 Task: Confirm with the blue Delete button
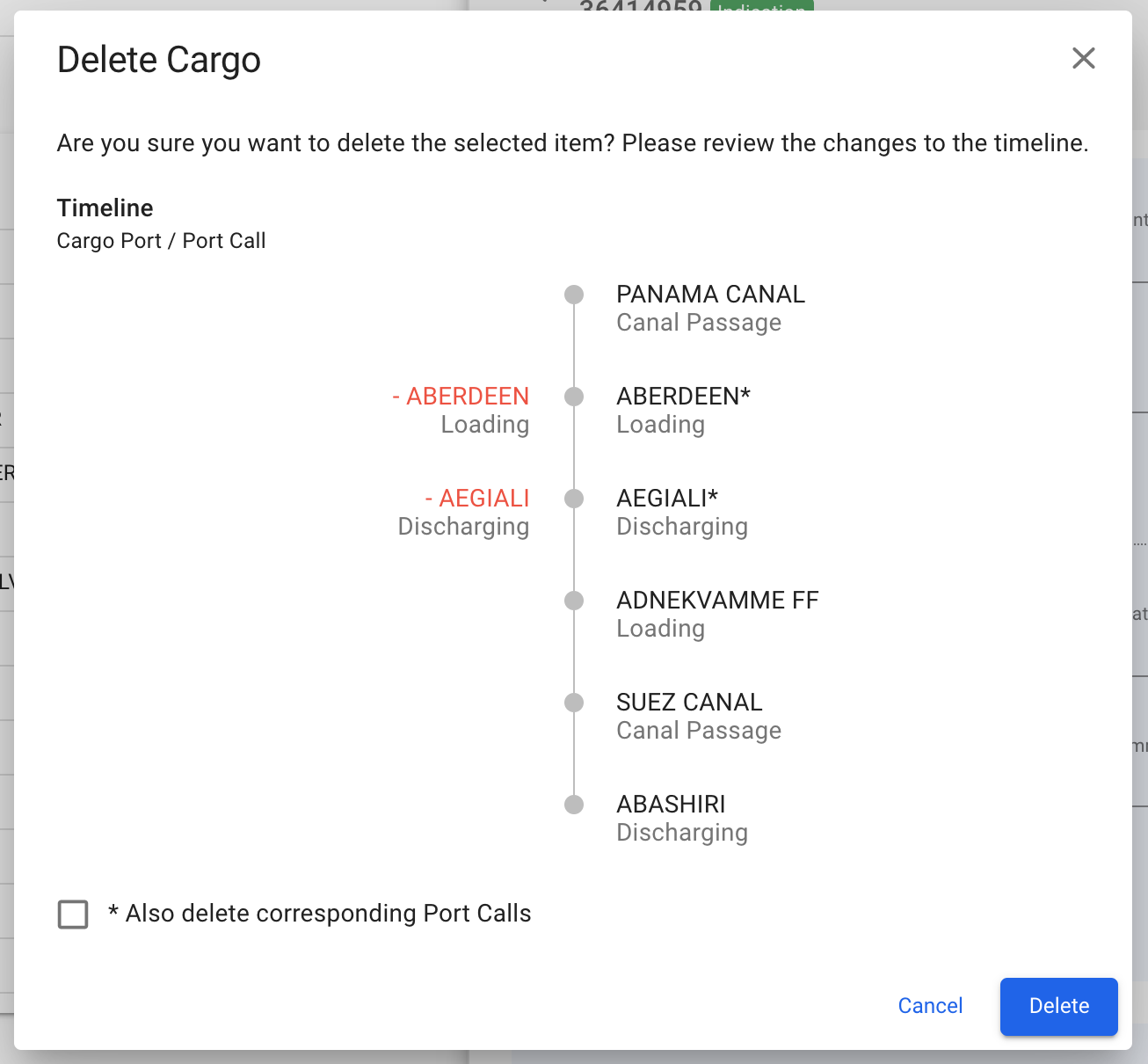(x=1058, y=1006)
